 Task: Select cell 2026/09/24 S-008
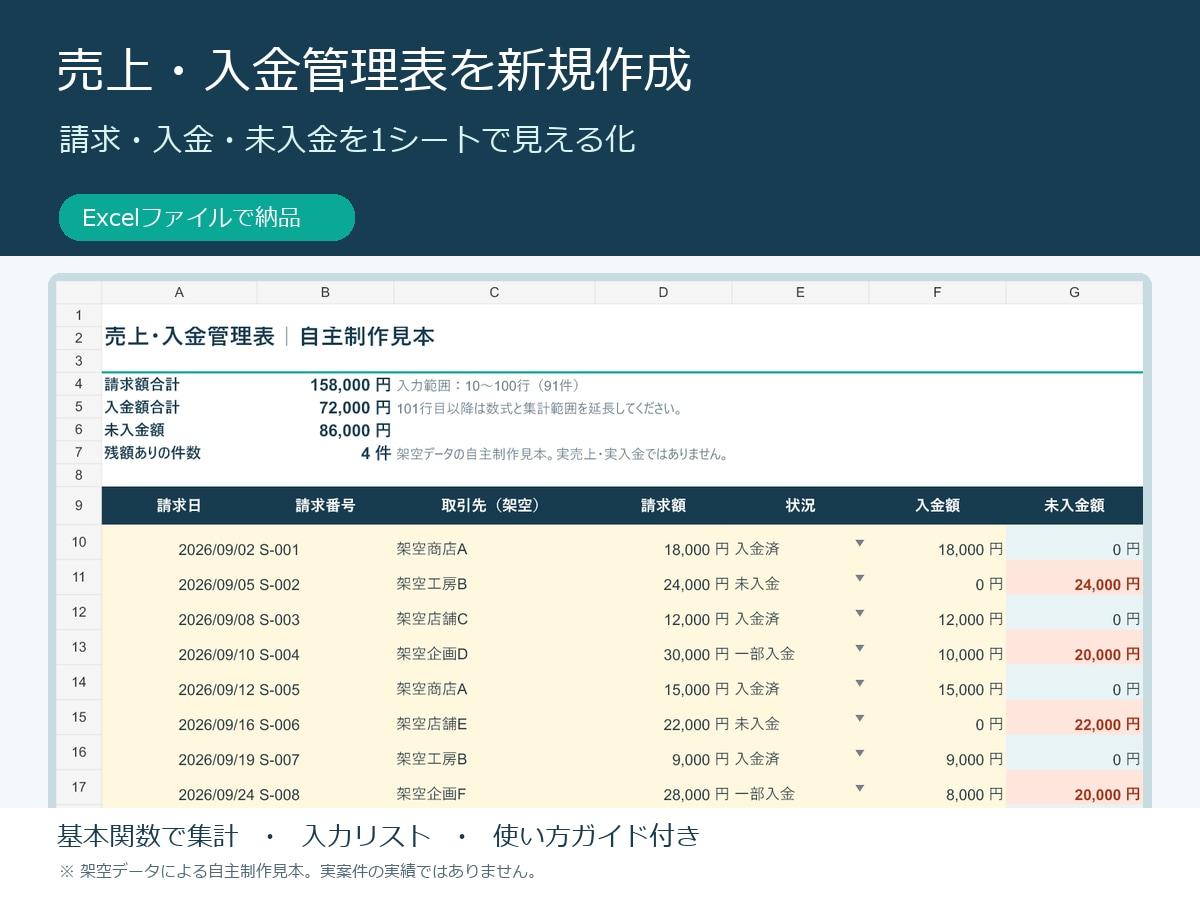(x=239, y=794)
